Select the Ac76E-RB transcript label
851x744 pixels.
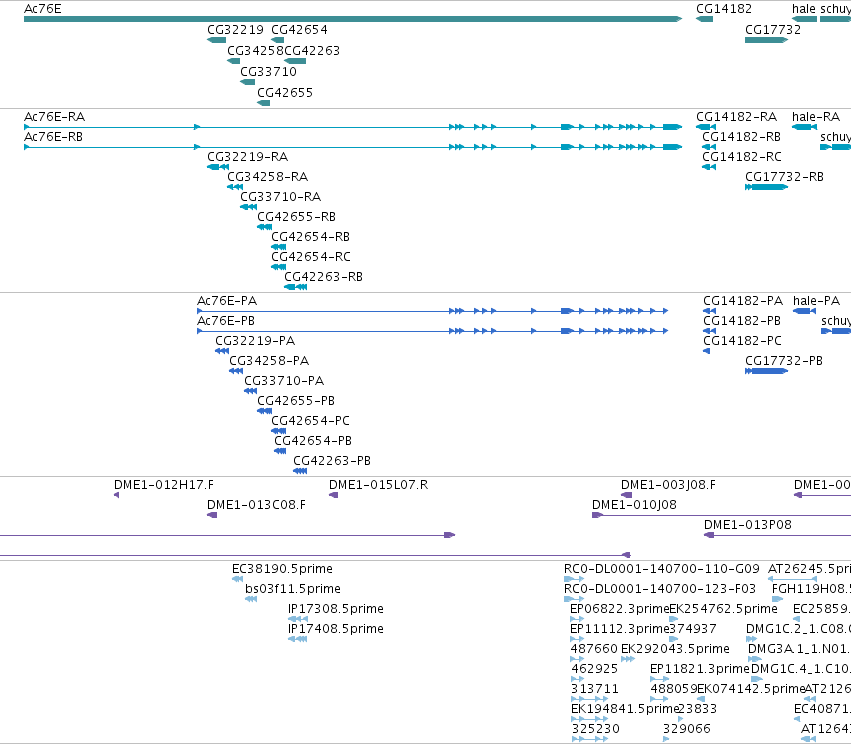coord(54,137)
